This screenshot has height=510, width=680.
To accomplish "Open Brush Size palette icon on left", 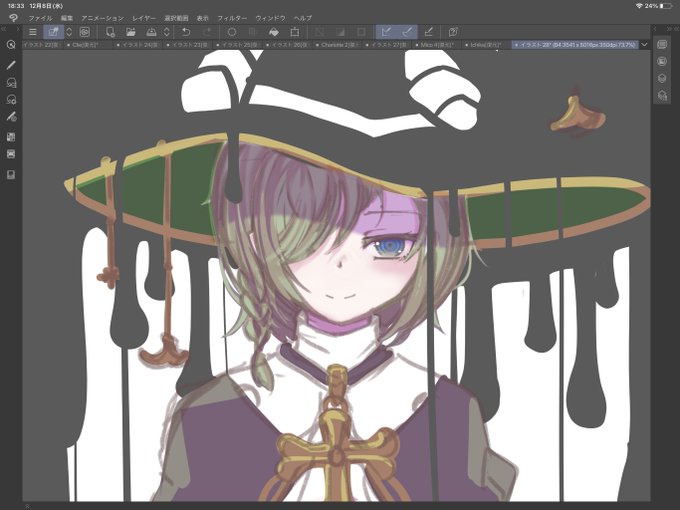I will (x=11, y=117).
